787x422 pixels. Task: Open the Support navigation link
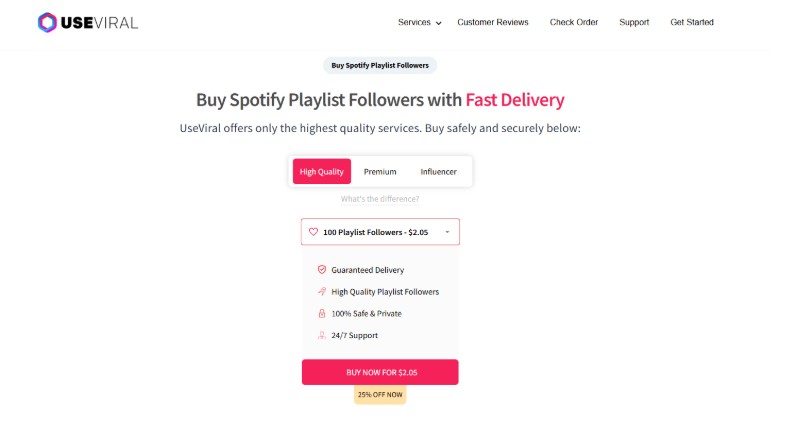tap(634, 22)
